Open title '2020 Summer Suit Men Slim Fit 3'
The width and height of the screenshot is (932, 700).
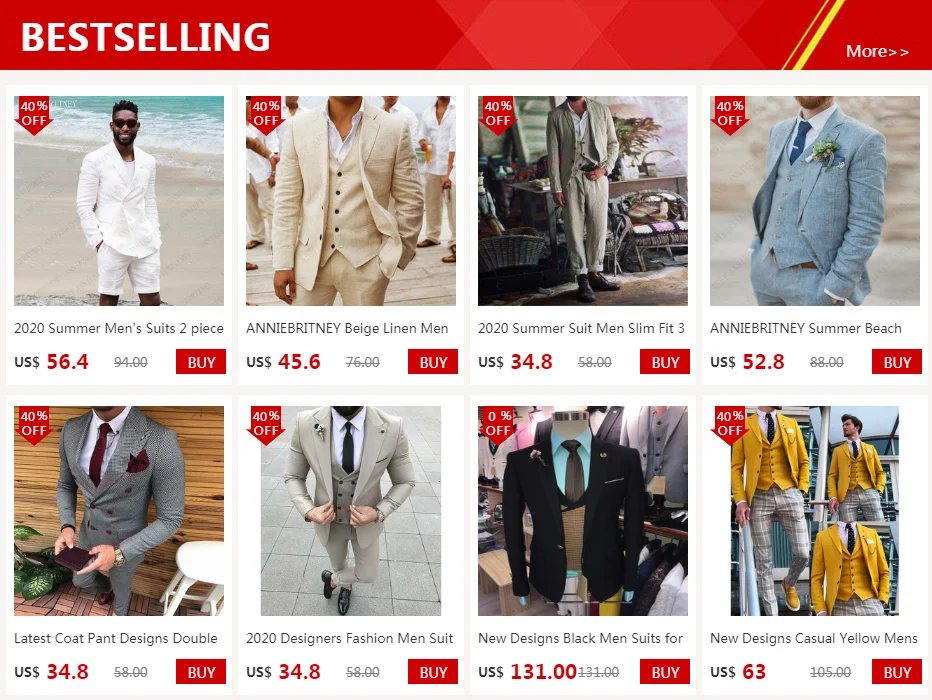(x=581, y=328)
